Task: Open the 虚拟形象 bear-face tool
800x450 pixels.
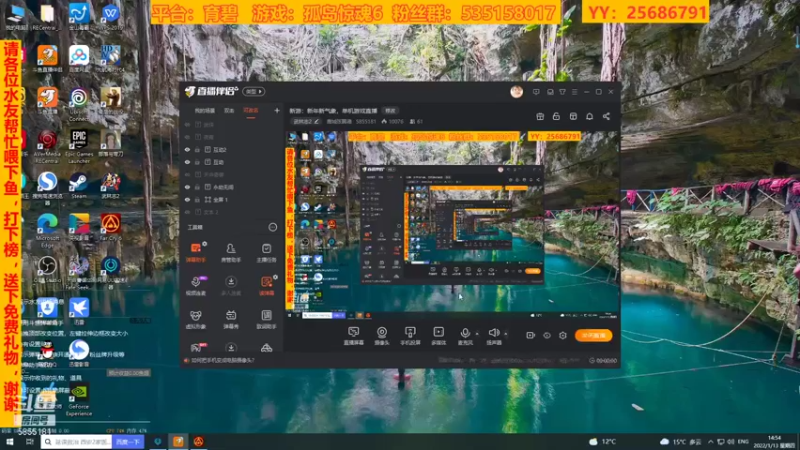Action: pos(195,319)
